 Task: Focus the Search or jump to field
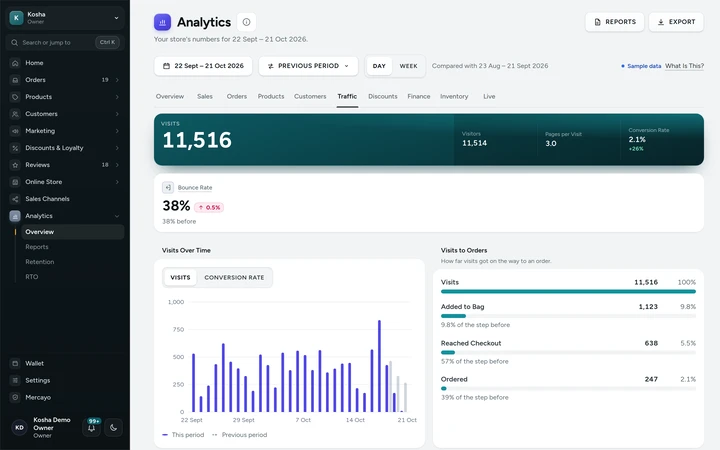click(x=65, y=43)
